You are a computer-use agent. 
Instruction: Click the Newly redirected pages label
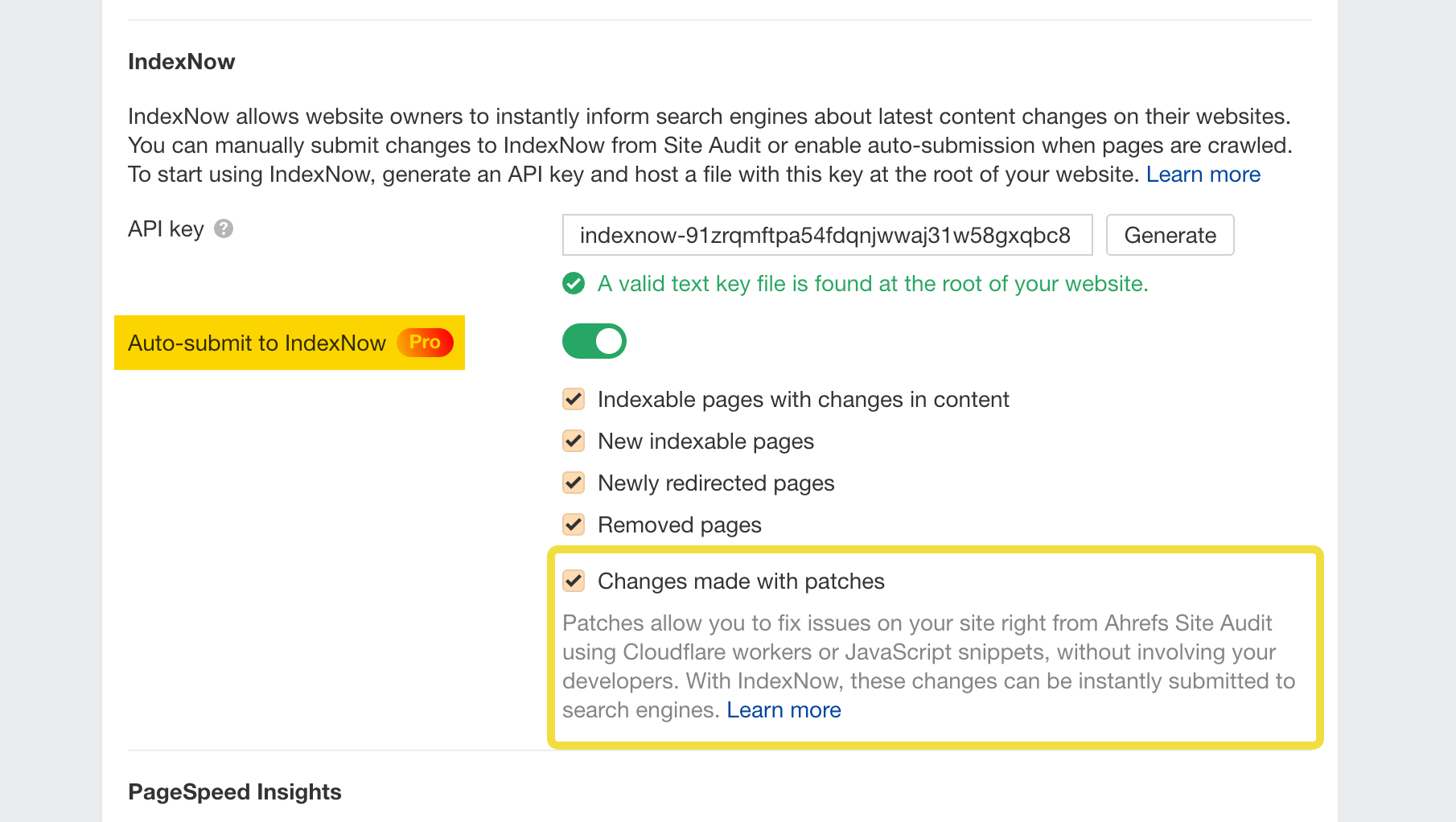coord(716,483)
